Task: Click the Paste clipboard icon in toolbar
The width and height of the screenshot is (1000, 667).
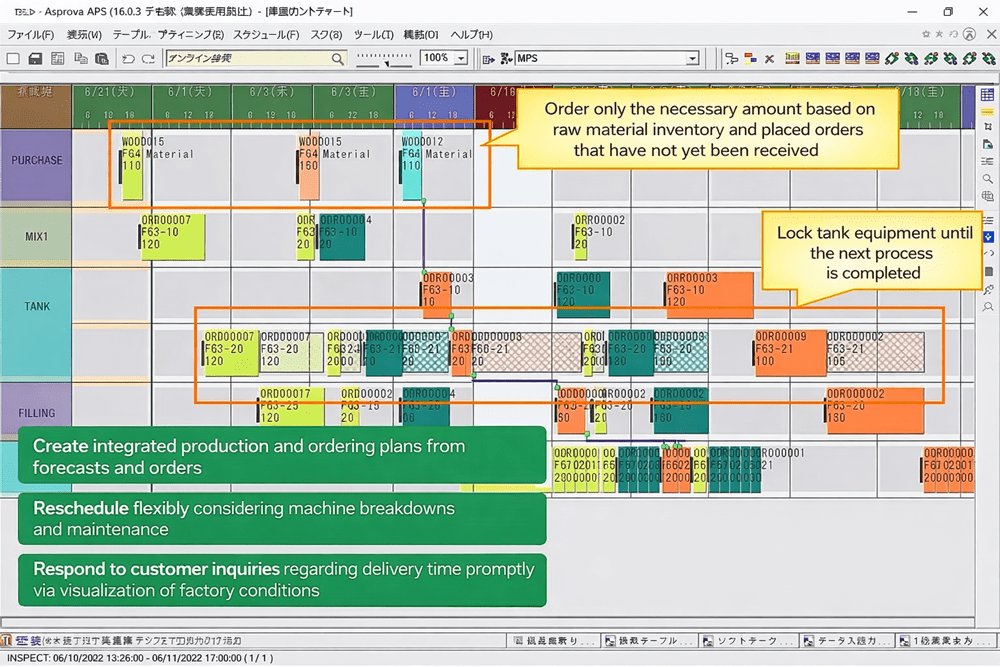Action: (102, 59)
